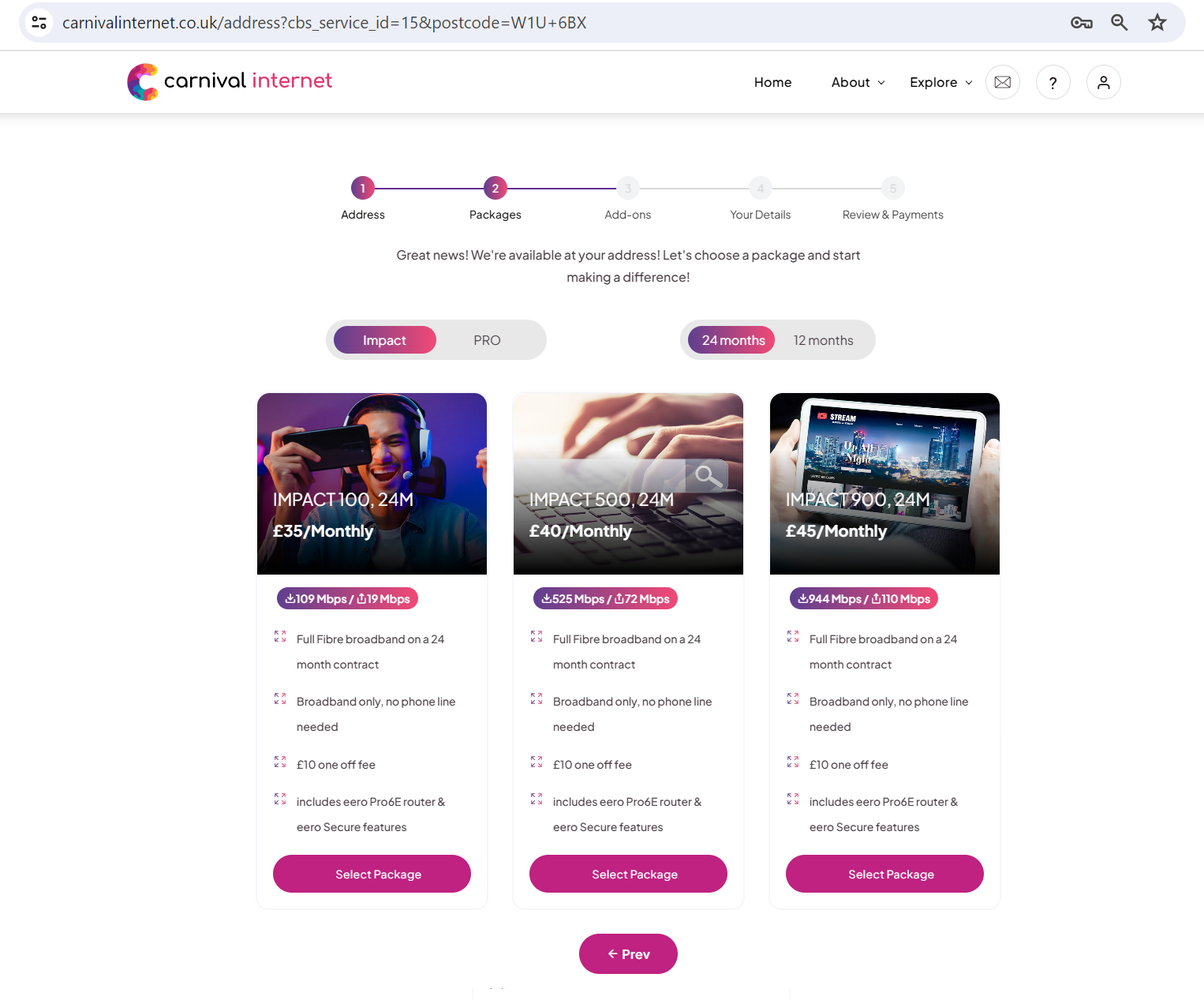Click the Prev button
1204x1000 pixels.
(628, 953)
